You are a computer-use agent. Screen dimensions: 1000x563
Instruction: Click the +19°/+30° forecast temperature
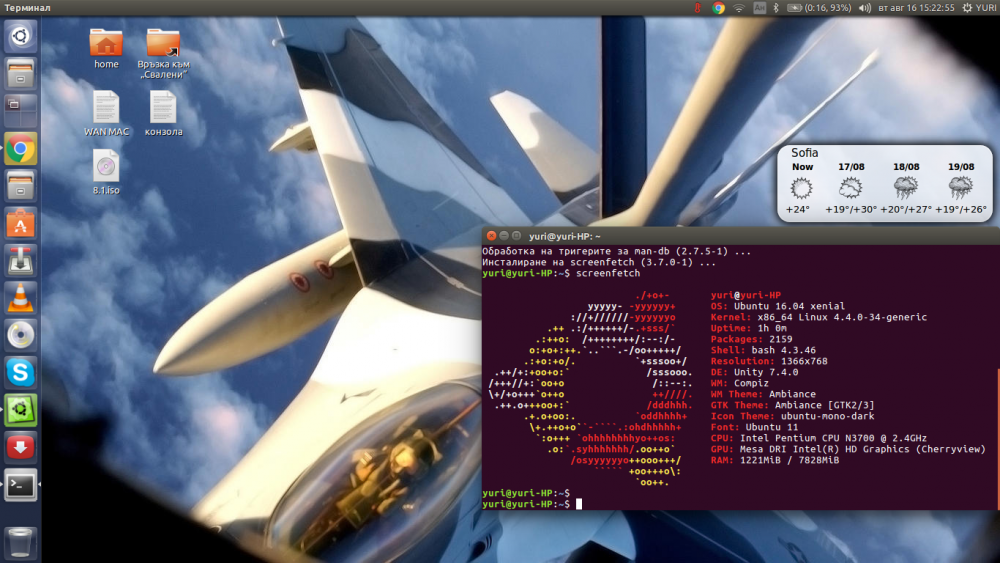click(851, 209)
